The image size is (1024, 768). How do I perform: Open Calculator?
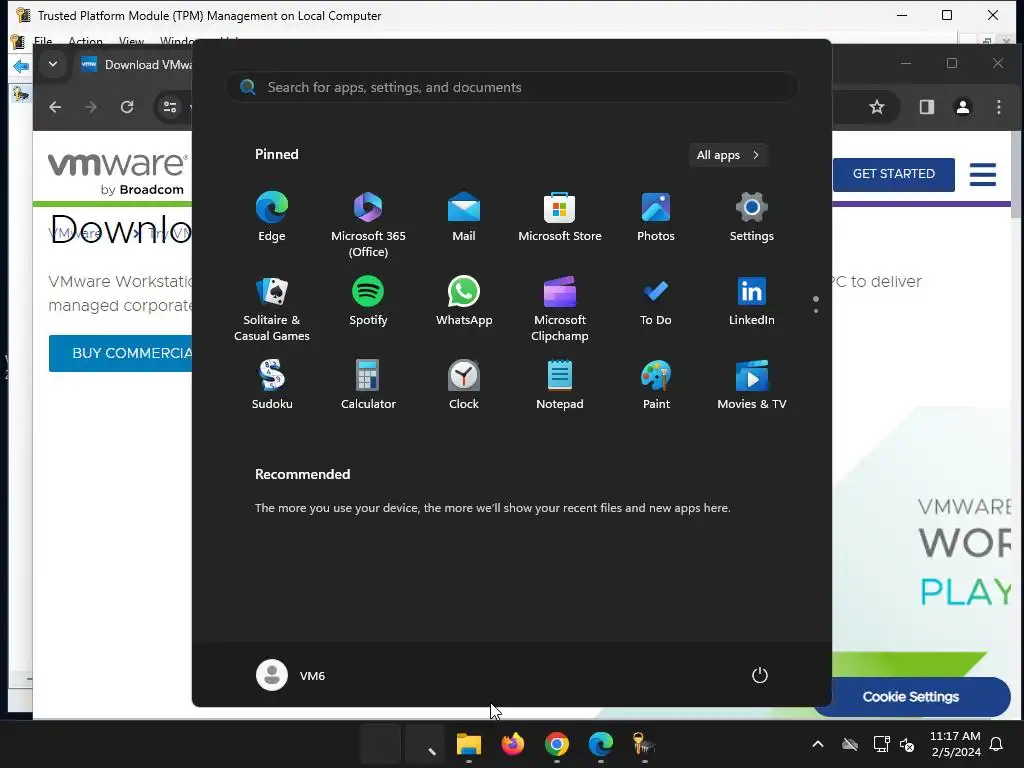pyautogui.click(x=368, y=385)
